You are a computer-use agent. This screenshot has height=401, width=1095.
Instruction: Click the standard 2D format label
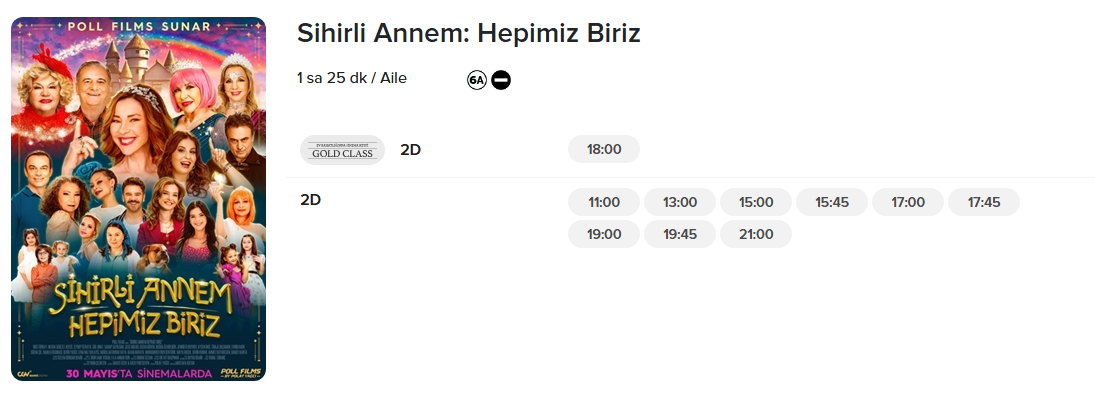tap(311, 200)
